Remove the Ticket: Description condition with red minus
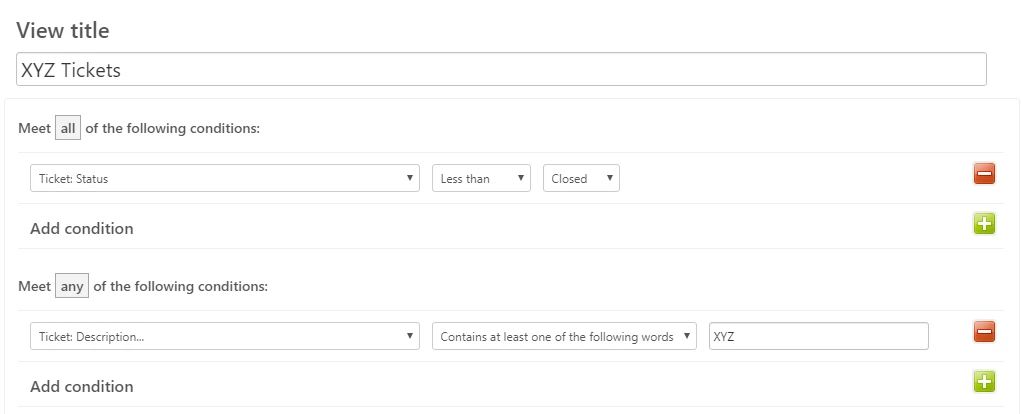 pyautogui.click(x=984, y=332)
